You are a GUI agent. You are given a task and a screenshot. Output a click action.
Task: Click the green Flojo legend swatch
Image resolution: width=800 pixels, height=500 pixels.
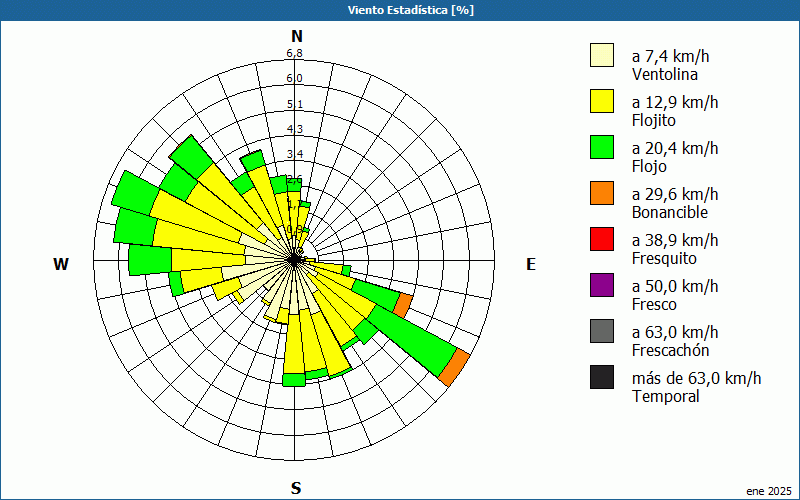pyautogui.click(x=602, y=147)
